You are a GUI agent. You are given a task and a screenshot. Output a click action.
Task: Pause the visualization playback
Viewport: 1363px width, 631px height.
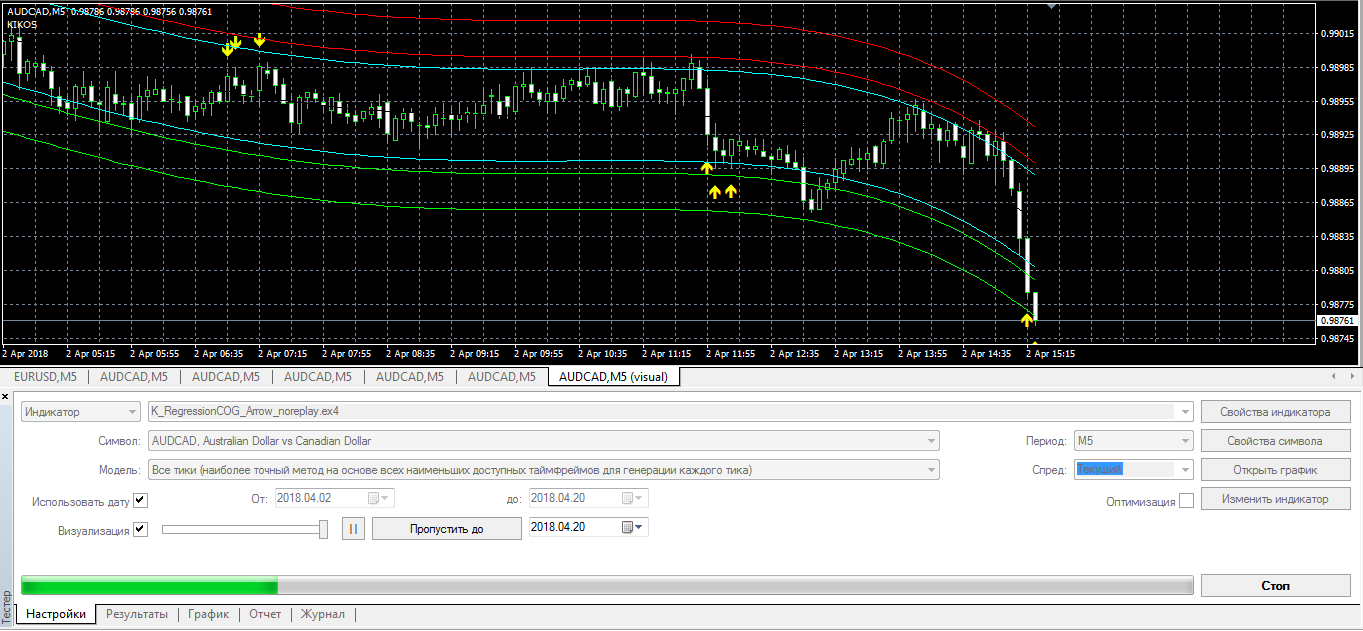click(354, 528)
